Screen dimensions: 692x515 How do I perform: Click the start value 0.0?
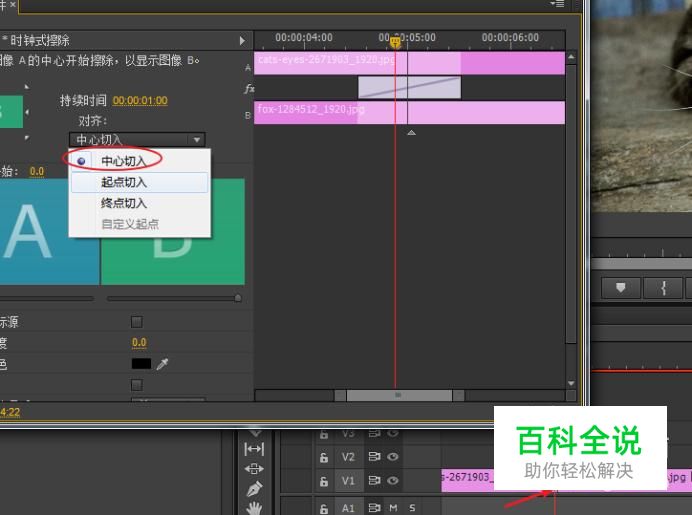(37, 171)
